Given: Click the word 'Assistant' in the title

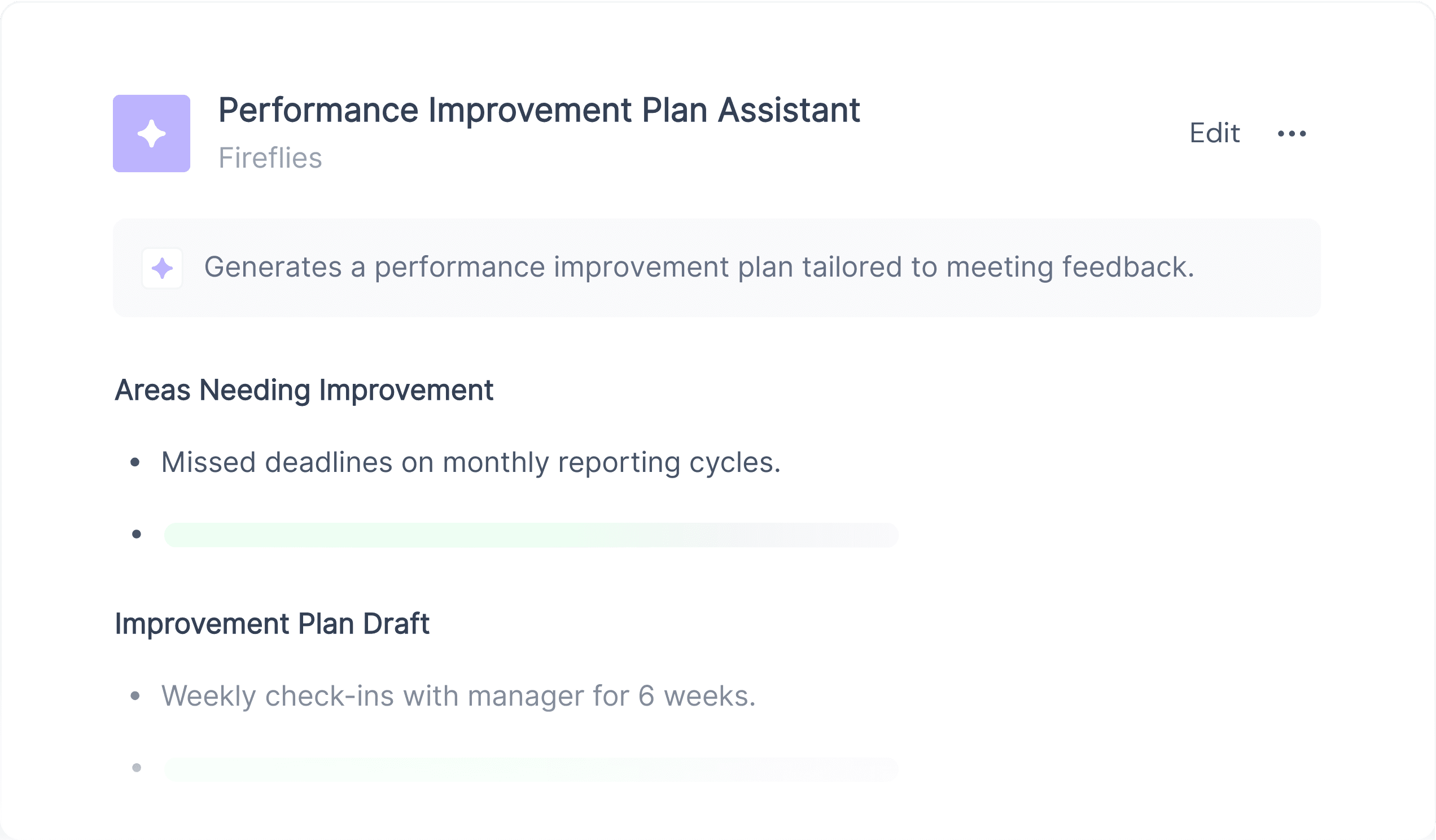Looking at the screenshot, I should (x=789, y=110).
